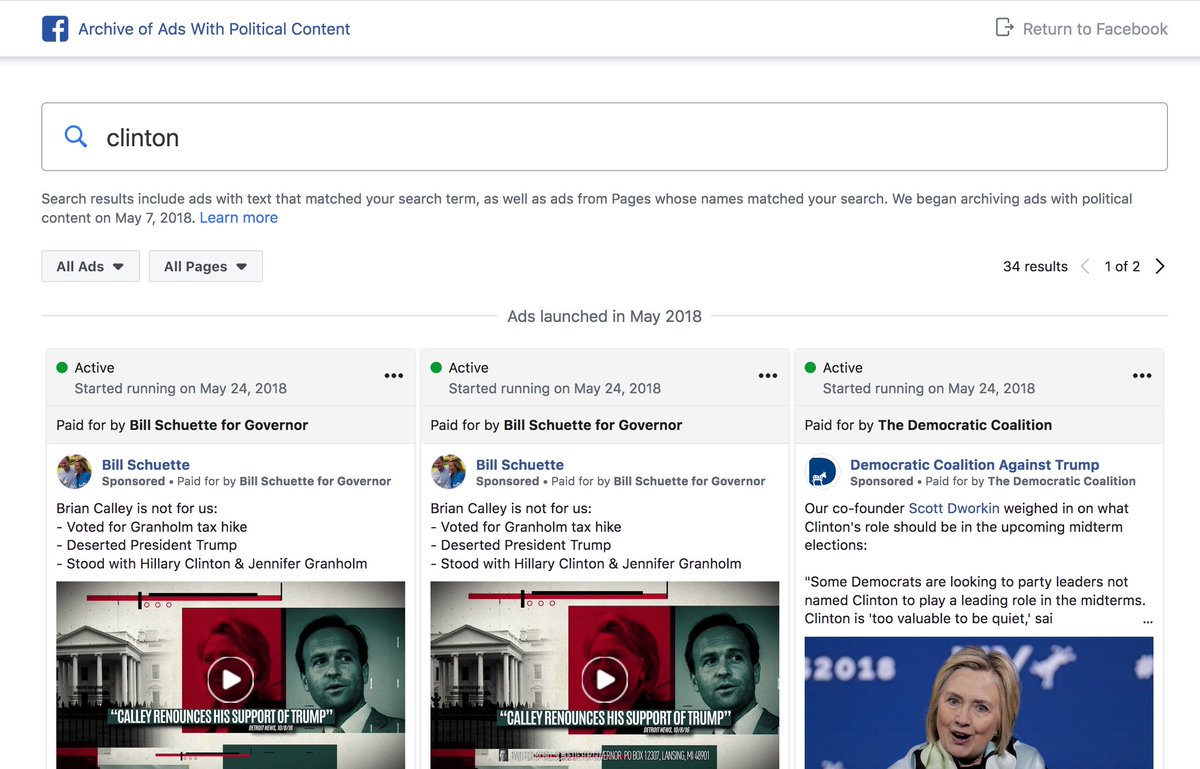This screenshot has width=1200, height=769.
Task: Expand the truncated Democratic Coalition ad text ellipsis
Action: (1147, 620)
